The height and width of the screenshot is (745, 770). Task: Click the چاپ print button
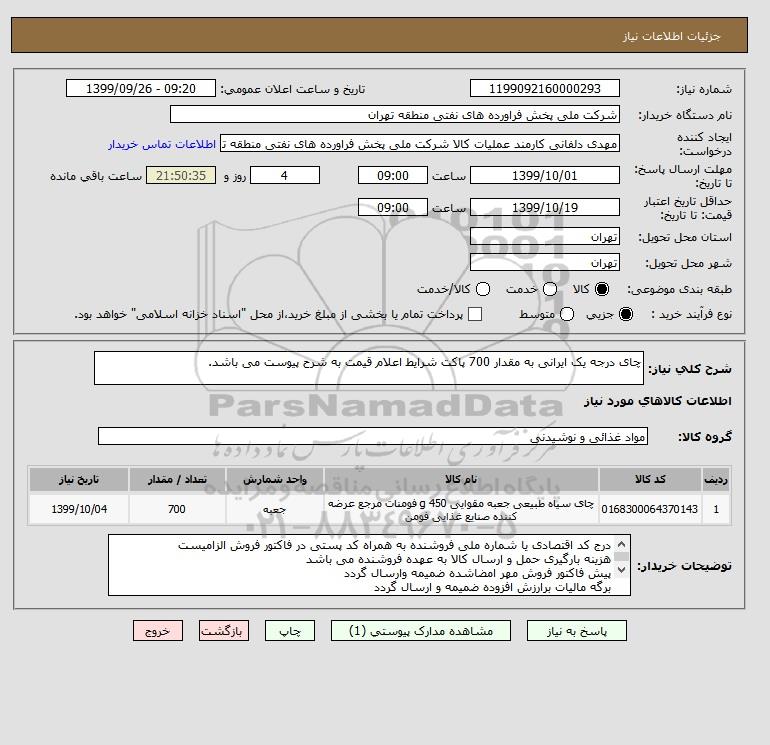click(x=290, y=631)
